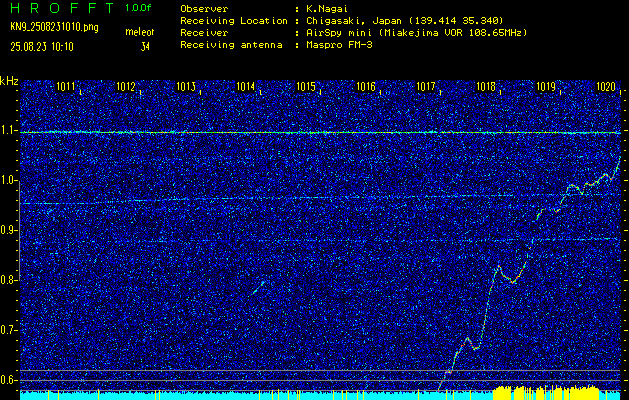Click the 0.9 frequency axis label
The width and height of the screenshot is (629, 400).
[x=9, y=230]
